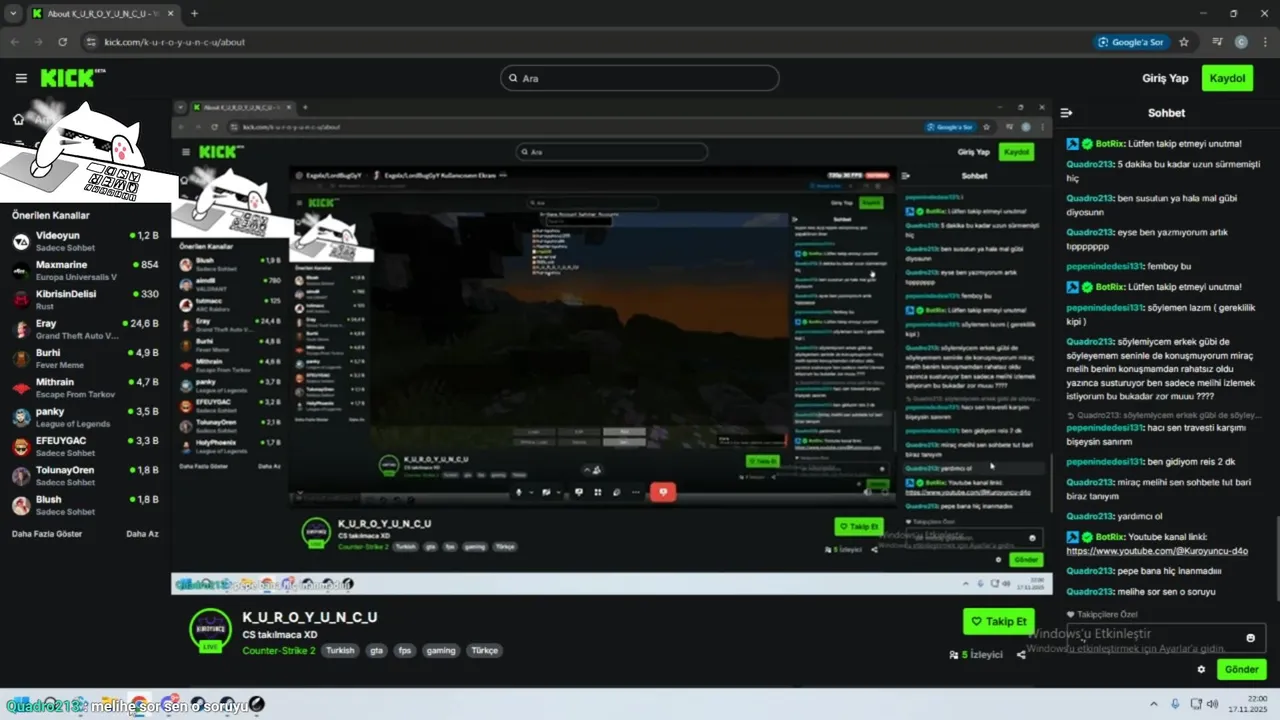This screenshot has width=1280, height=720.
Task: Click Turkish tag in large info bar
Action: (340, 650)
